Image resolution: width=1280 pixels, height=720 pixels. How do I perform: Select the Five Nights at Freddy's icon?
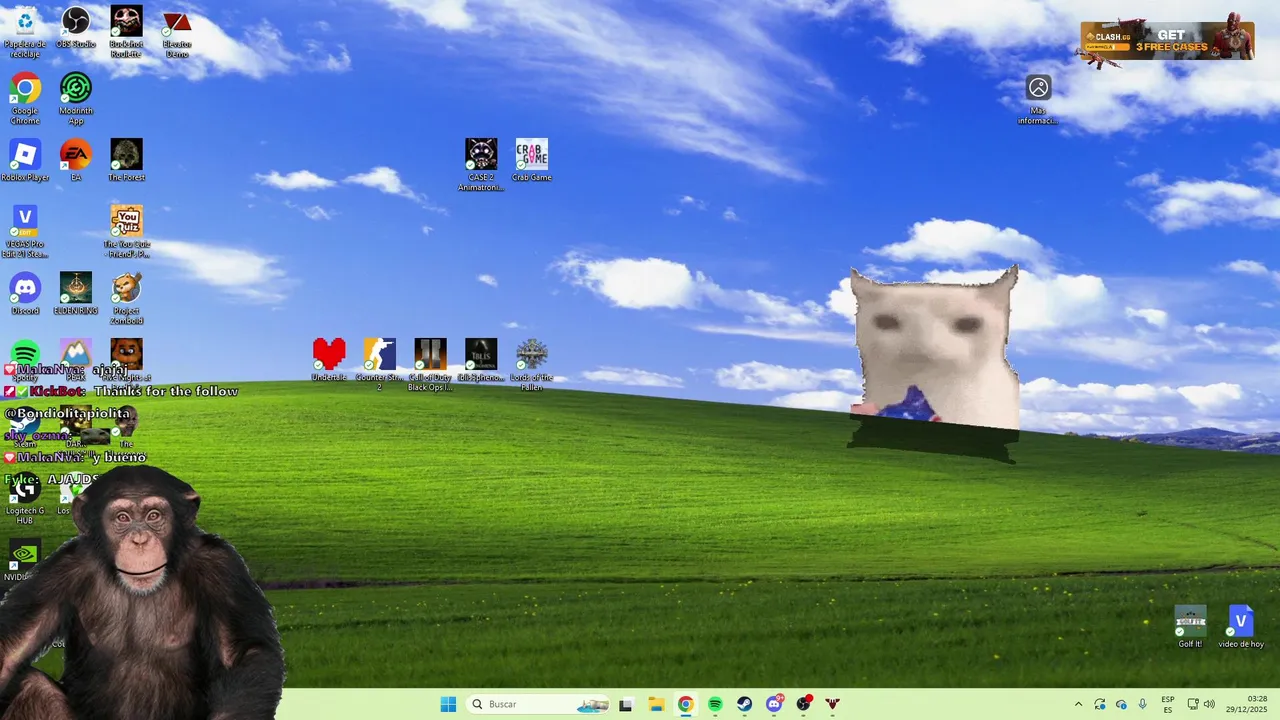click(x=126, y=353)
